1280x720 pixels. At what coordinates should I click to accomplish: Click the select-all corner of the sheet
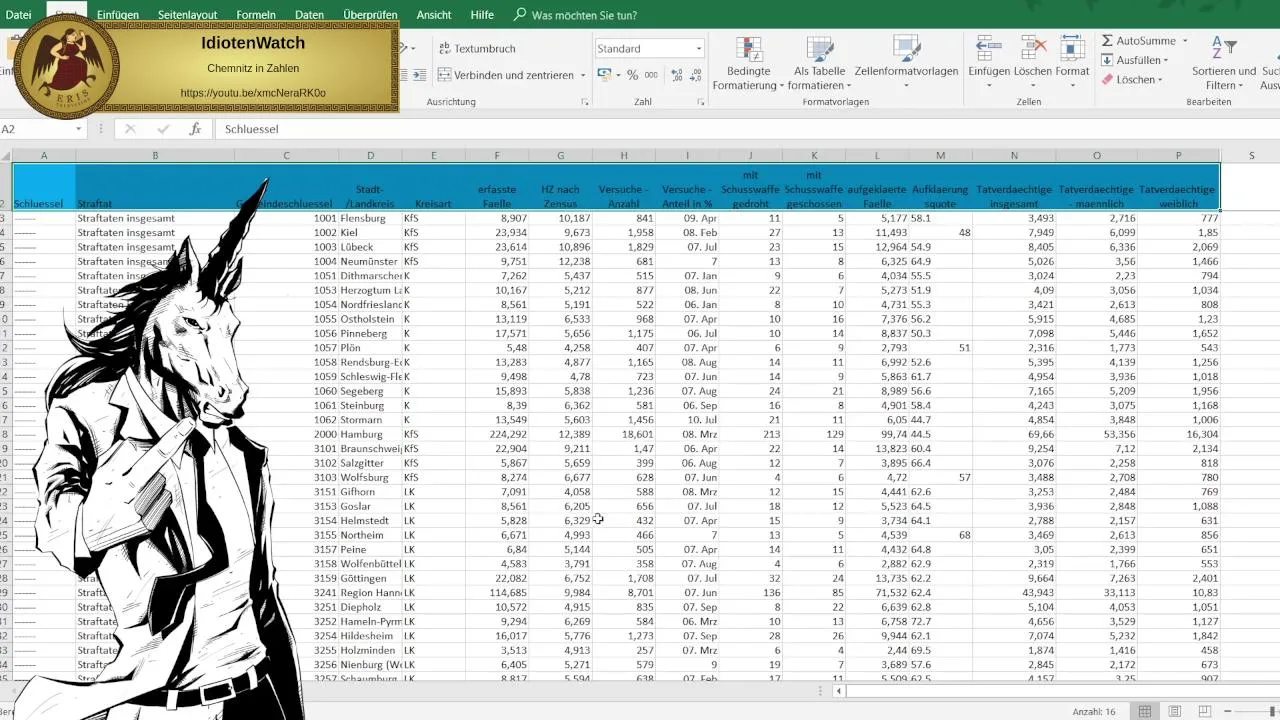point(6,156)
